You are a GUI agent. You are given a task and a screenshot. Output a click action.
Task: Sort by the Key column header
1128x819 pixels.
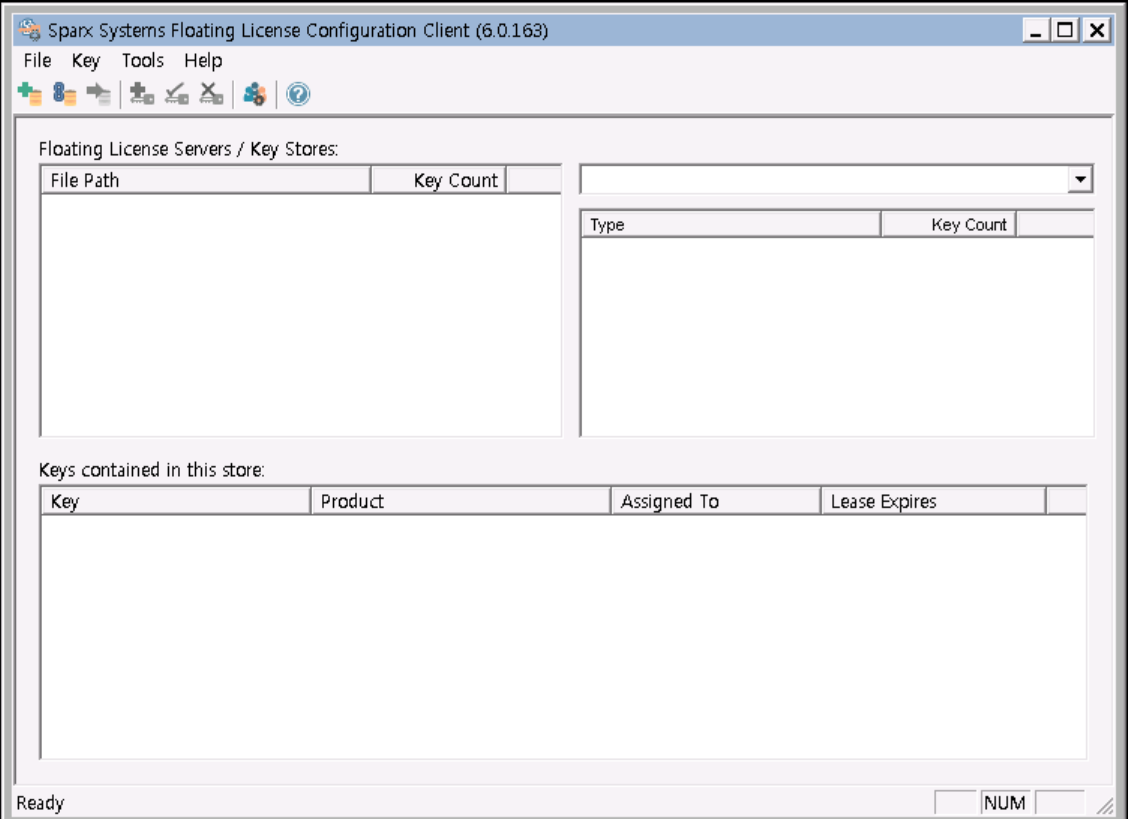(x=176, y=501)
